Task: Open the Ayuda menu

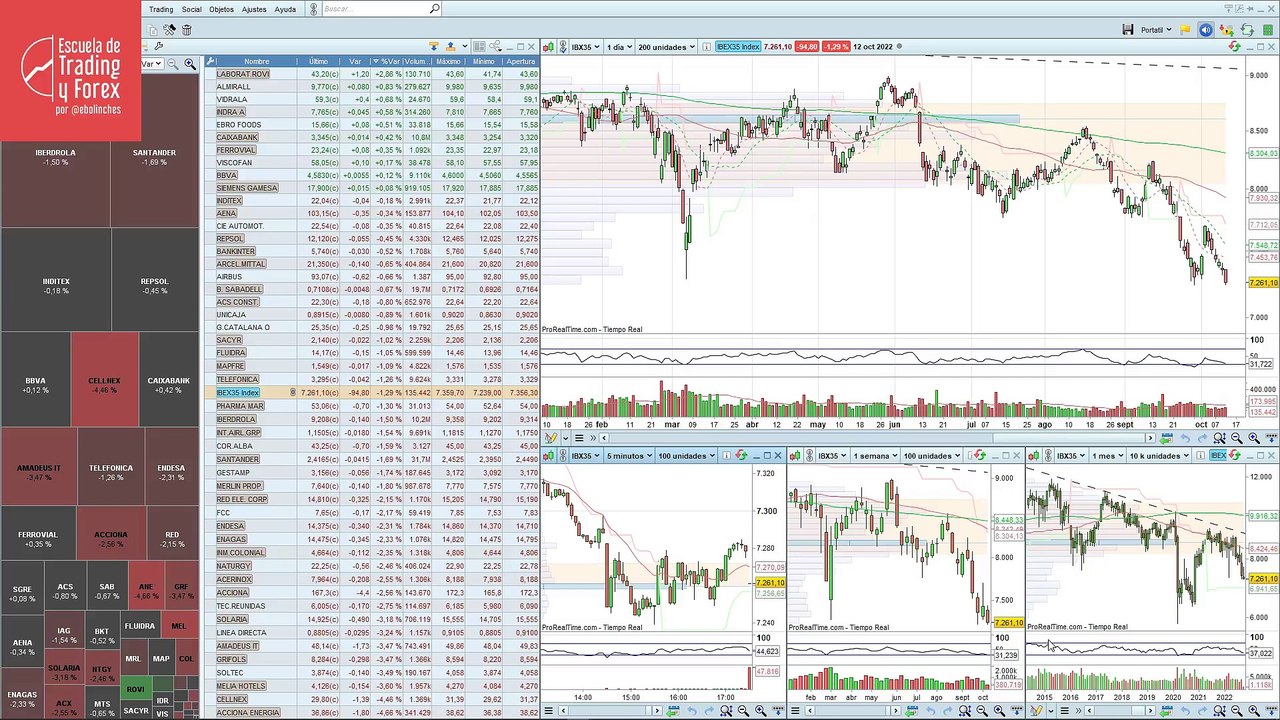Action: point(285,9)
